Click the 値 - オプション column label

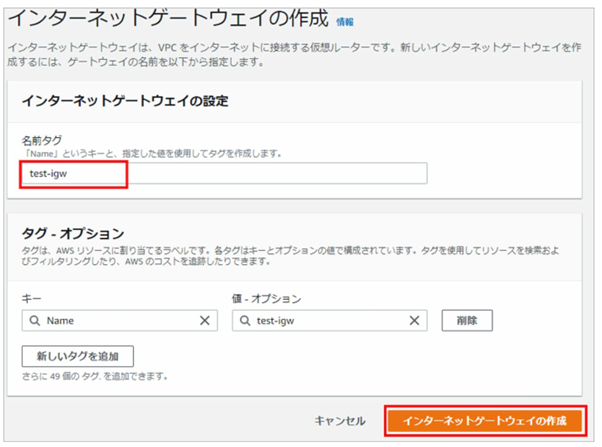coord(265,298)
